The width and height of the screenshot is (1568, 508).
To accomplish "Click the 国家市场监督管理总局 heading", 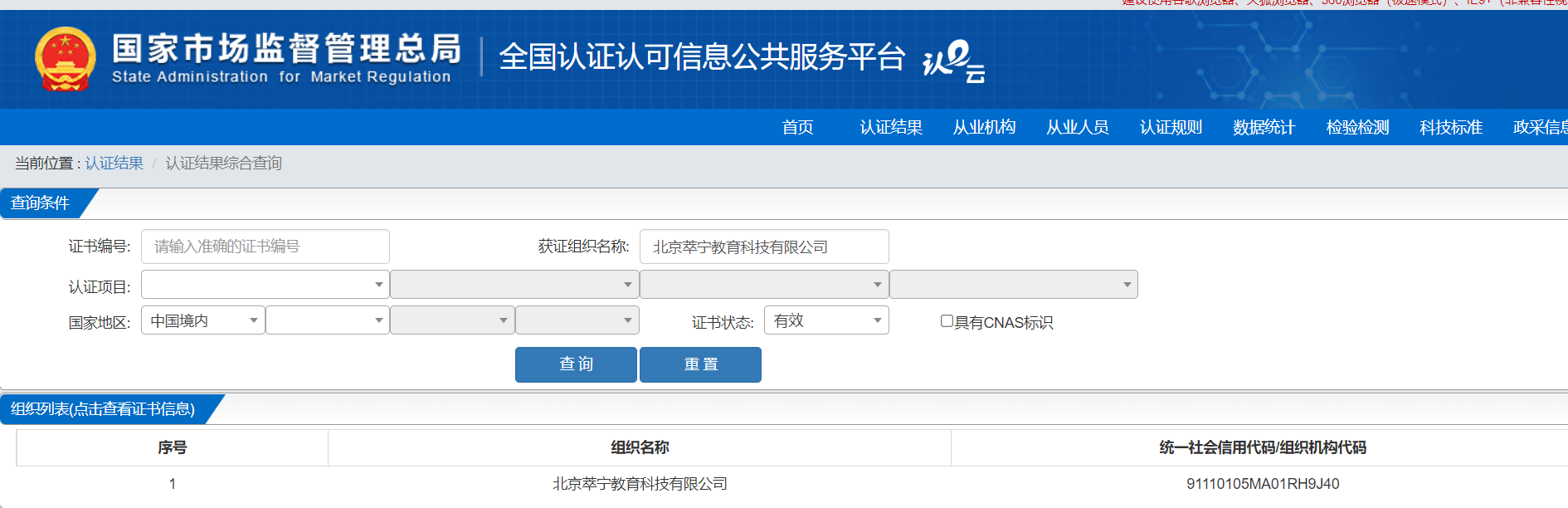I will tap(287, 48).
